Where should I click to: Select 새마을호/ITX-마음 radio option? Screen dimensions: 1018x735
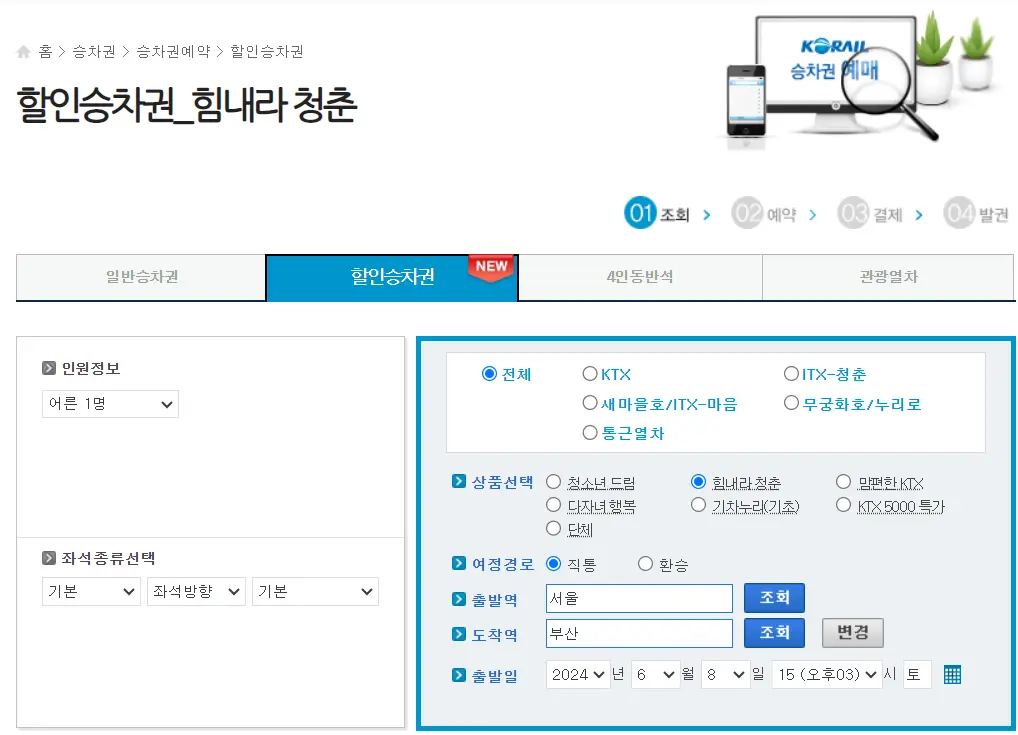coord(590,403)
